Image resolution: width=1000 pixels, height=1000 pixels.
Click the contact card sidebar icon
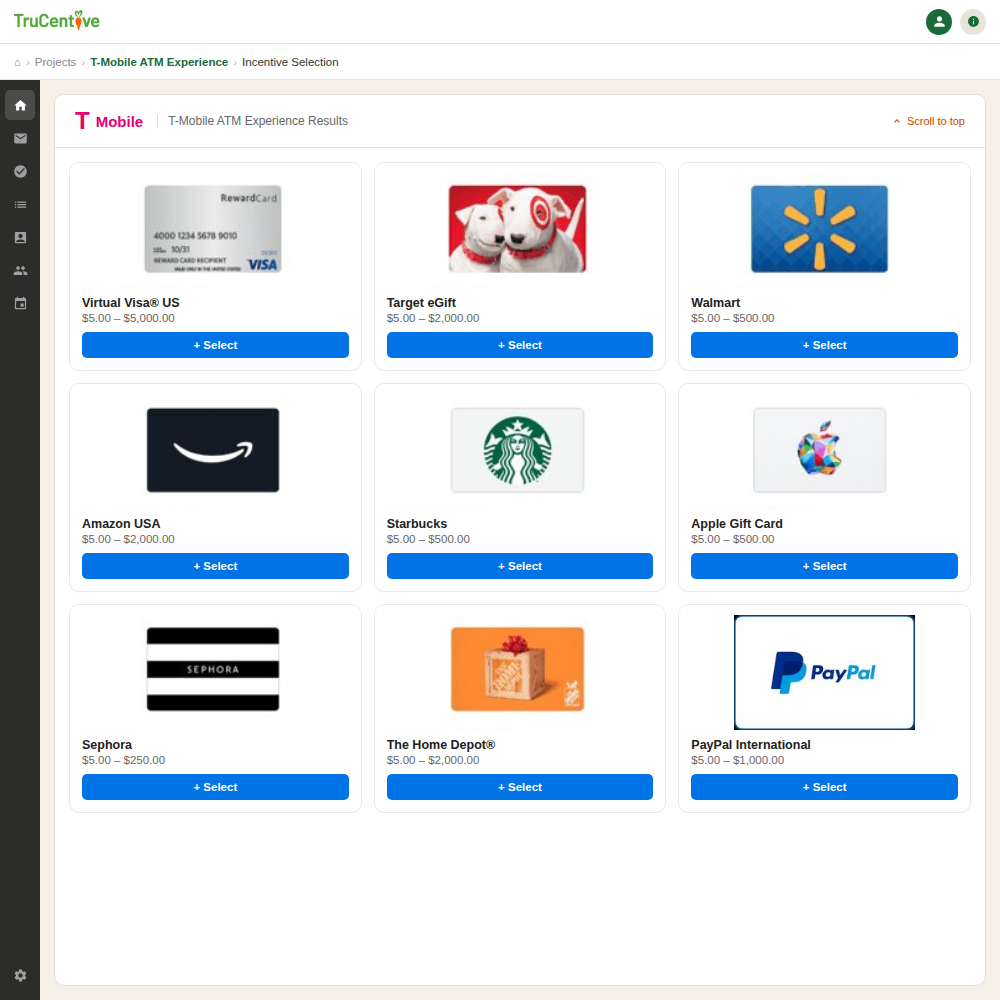click(x=20, y=237)
